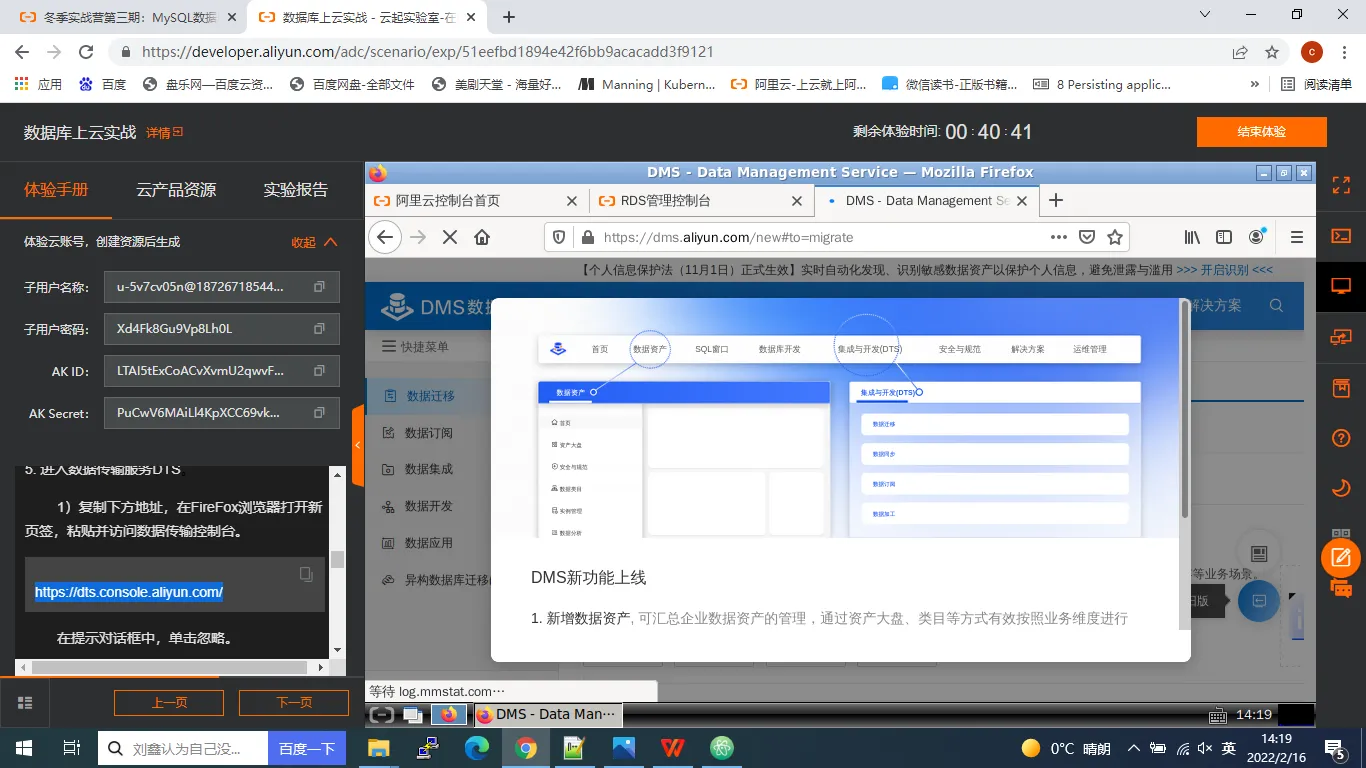This screenshot has width=1366, height=768.
Task: Copy the AK Secret value
Action: 320,413
